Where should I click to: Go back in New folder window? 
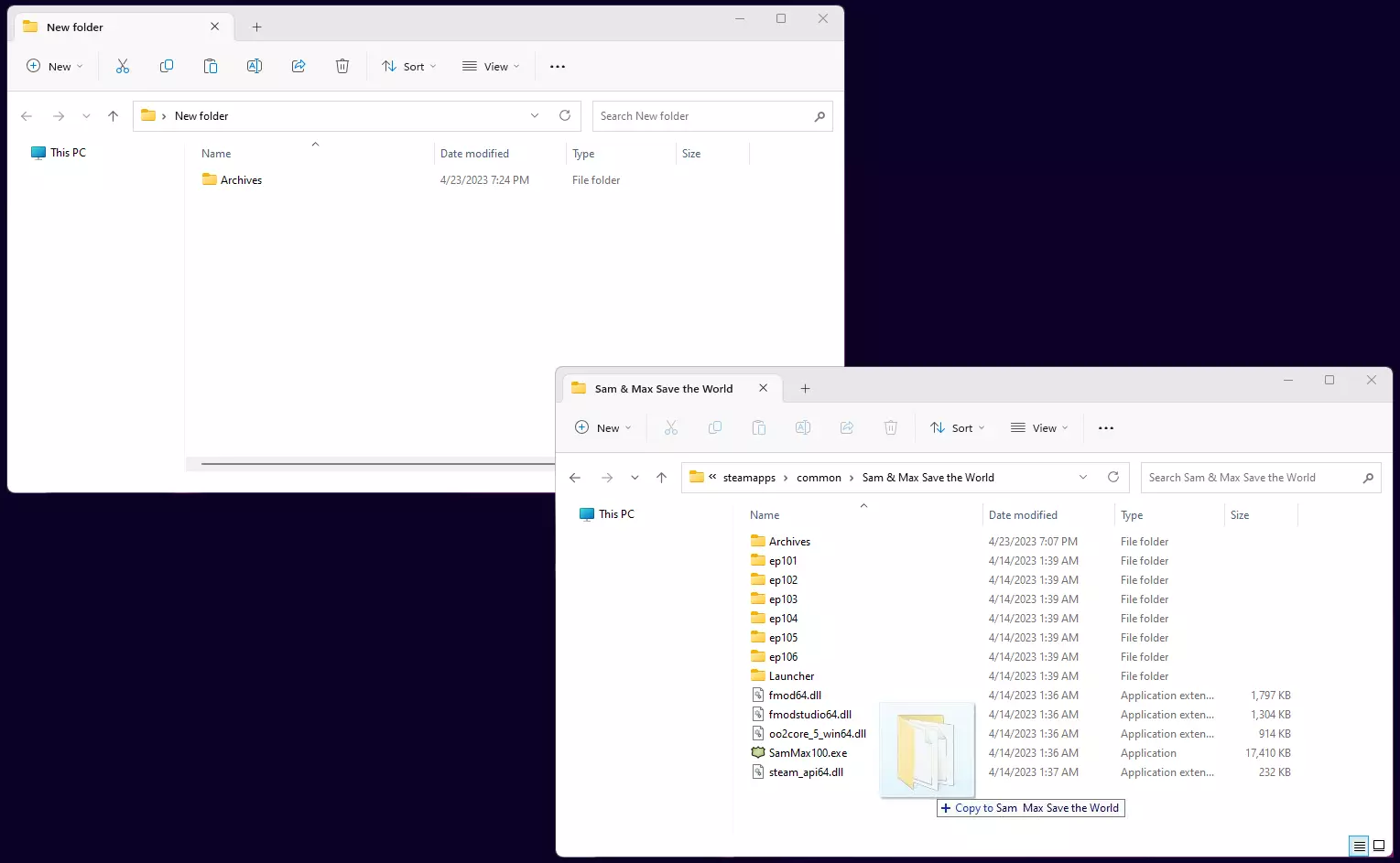27,116
